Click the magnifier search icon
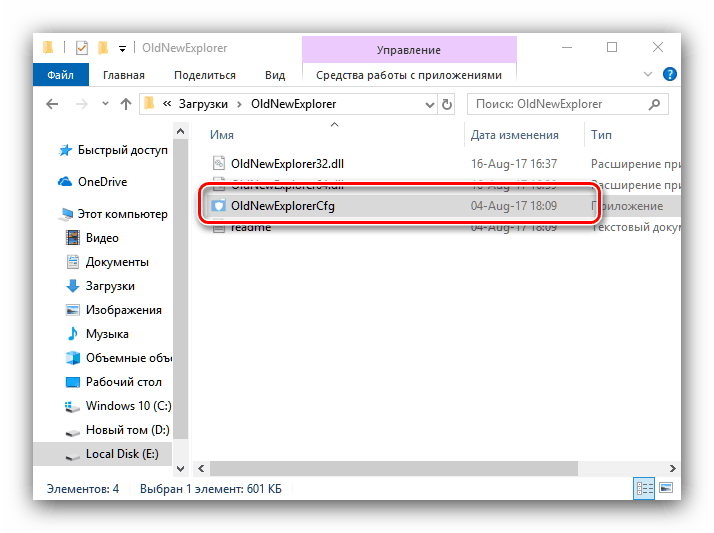 click(x=654, y=104)
